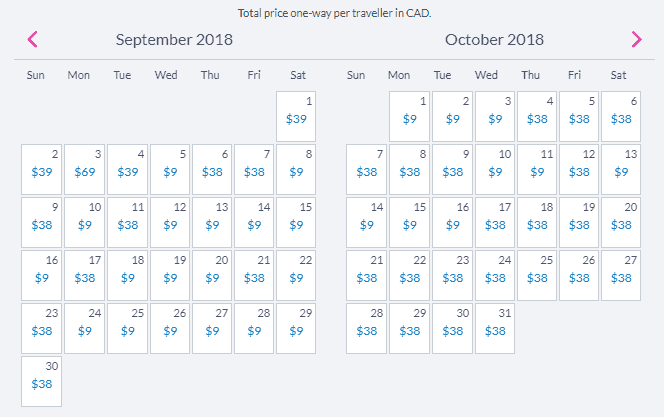This screenshot has width=664, height=417.
Task: Click October 20 date cell
Action: coord(621,222)
